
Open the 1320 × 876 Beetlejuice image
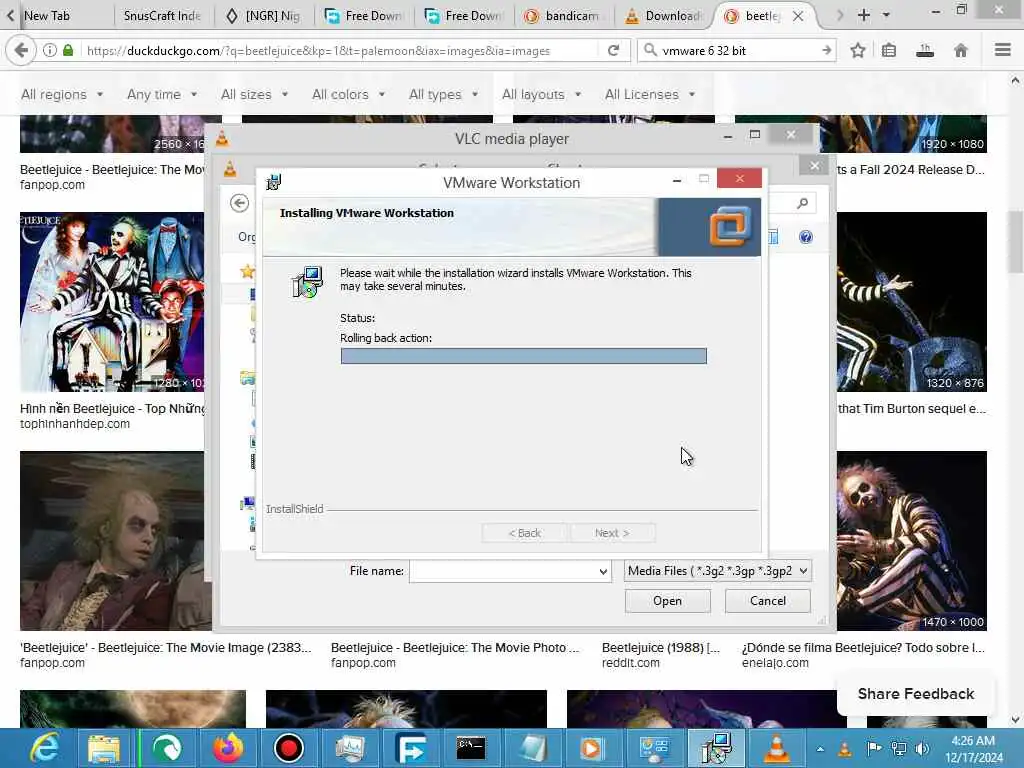coord(912,302)
